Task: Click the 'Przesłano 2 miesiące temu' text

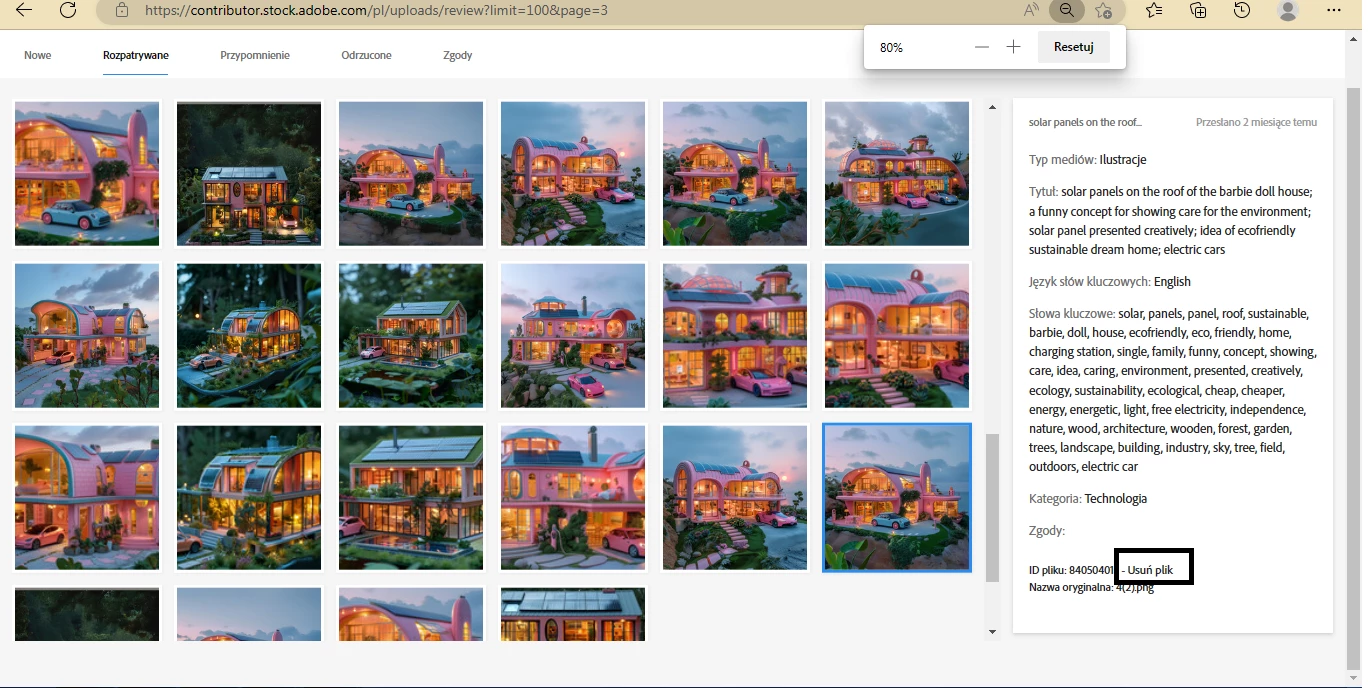Action: [x=1256, y=122]
